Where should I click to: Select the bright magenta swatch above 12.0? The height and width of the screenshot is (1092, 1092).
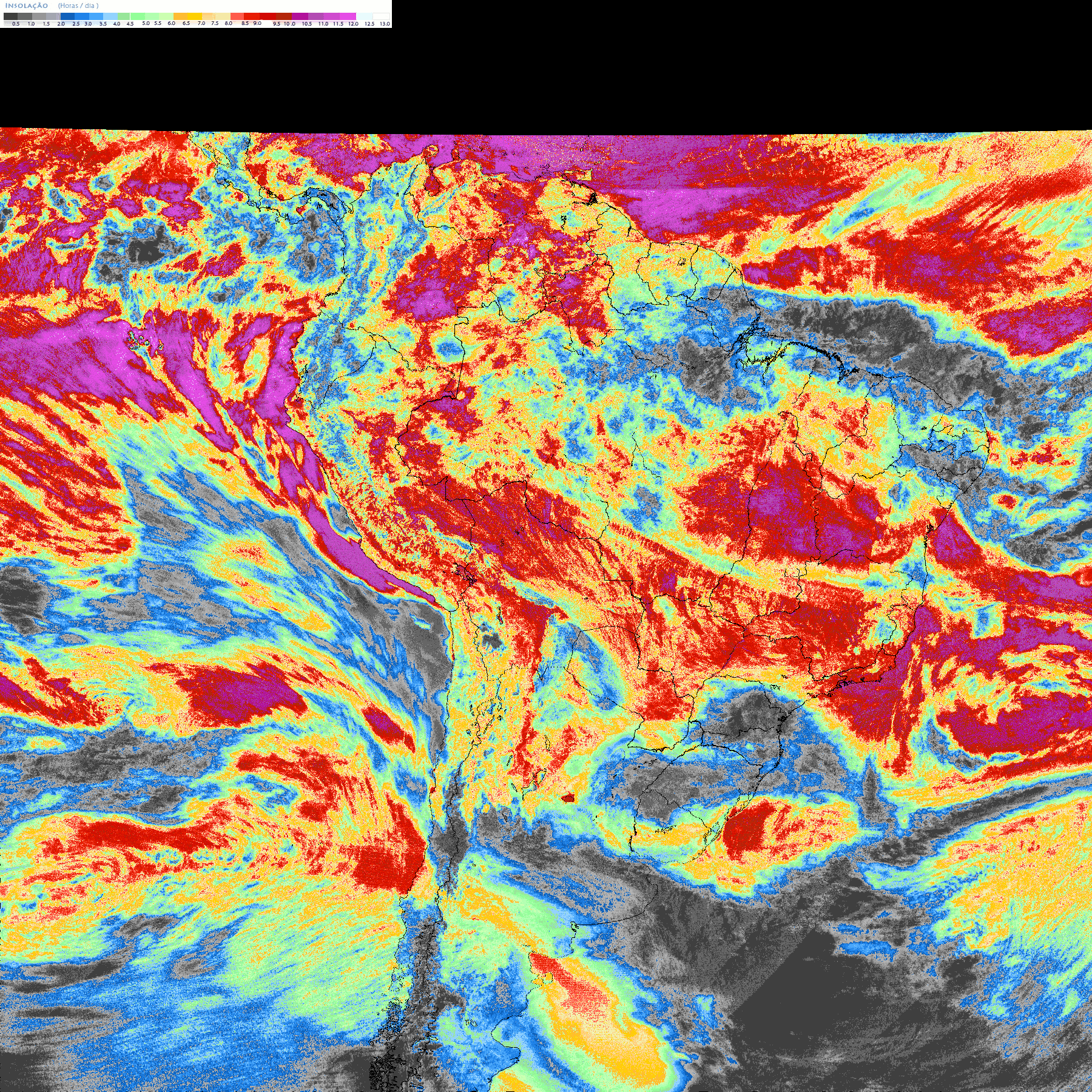point(348,16)
